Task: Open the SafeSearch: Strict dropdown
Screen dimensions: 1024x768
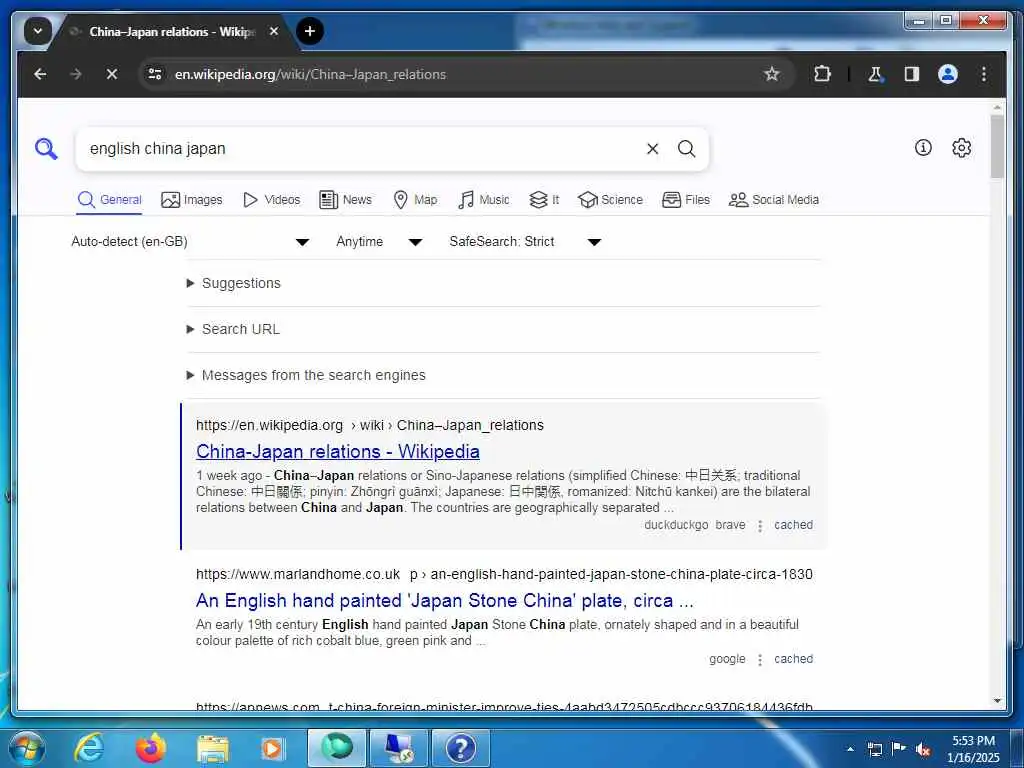Action: point(524,242)
